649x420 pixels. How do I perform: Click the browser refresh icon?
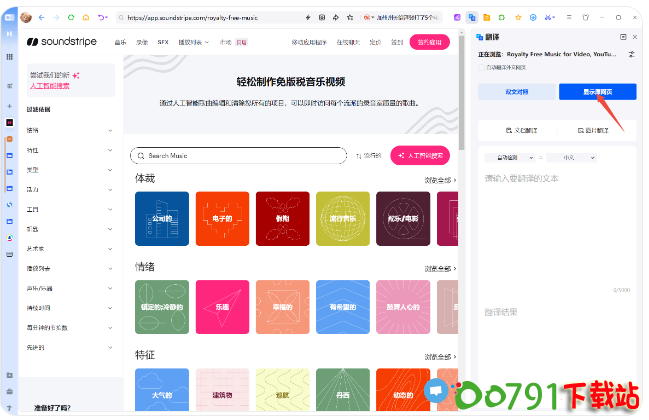[x=70, y=17]
